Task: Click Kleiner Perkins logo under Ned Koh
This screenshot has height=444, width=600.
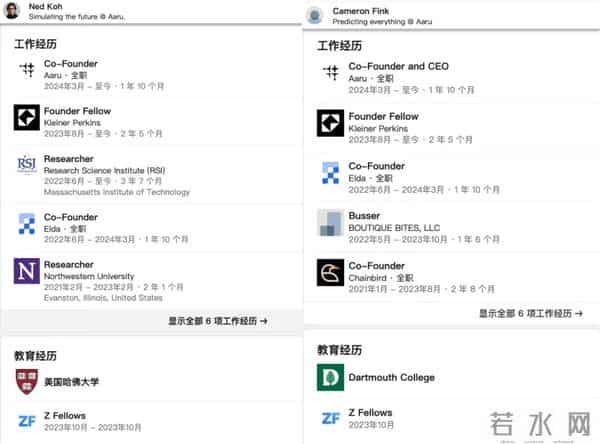Action: (27, 118)
